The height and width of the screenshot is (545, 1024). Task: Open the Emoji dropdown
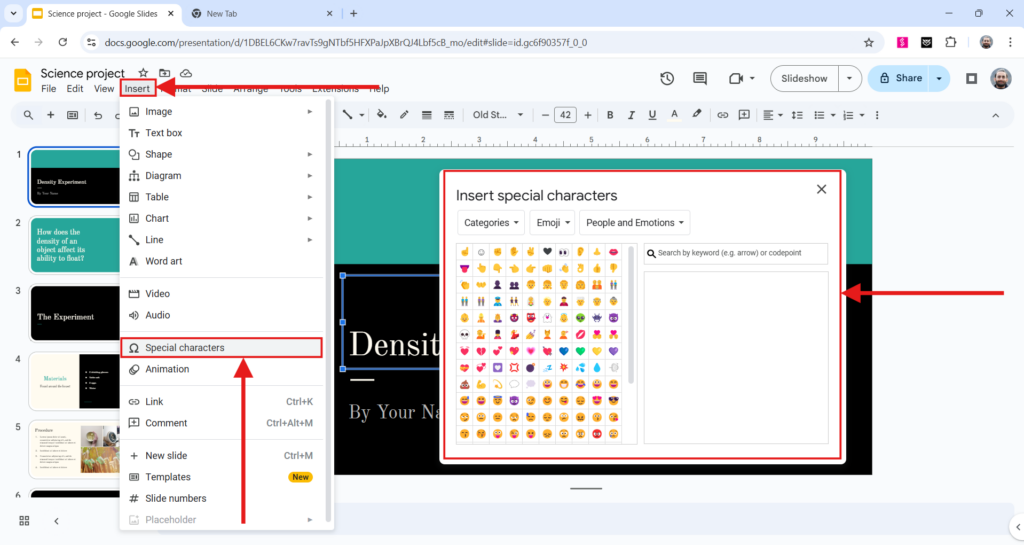click(x=552, y=223)
